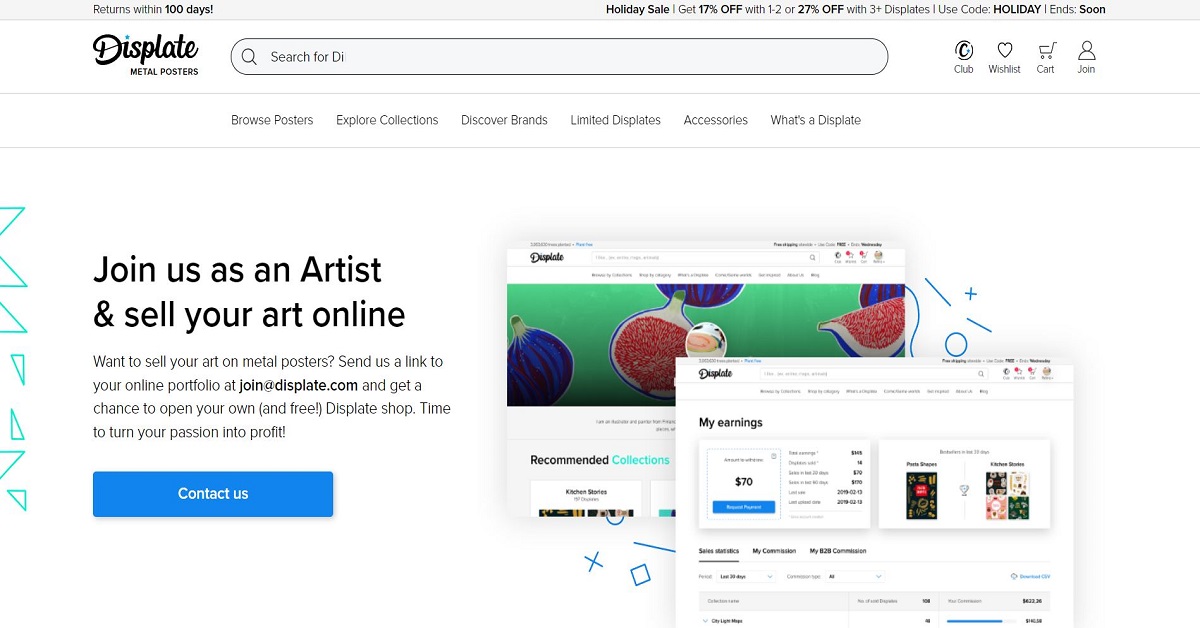1200x628 pixels.
Task: Open What's a Displate page
Action: coord(815,120)
